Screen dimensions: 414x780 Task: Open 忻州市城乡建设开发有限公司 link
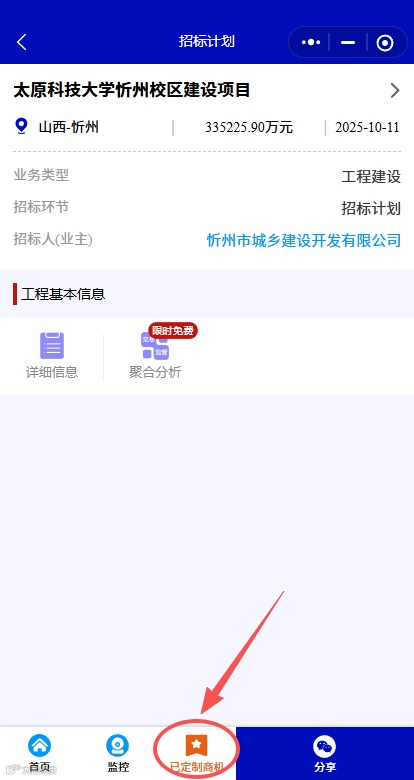pyautogui.click(x=304, y=240)
